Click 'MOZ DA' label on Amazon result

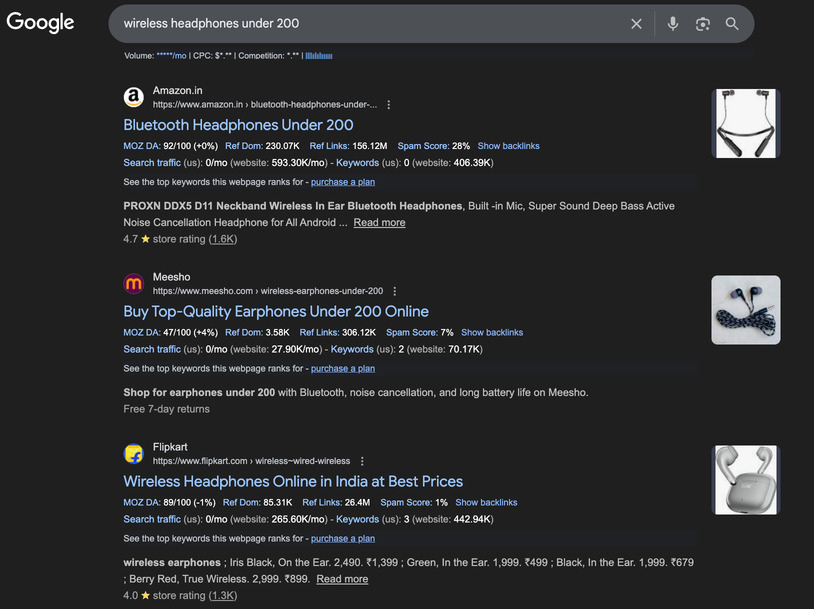click(142, 146)
